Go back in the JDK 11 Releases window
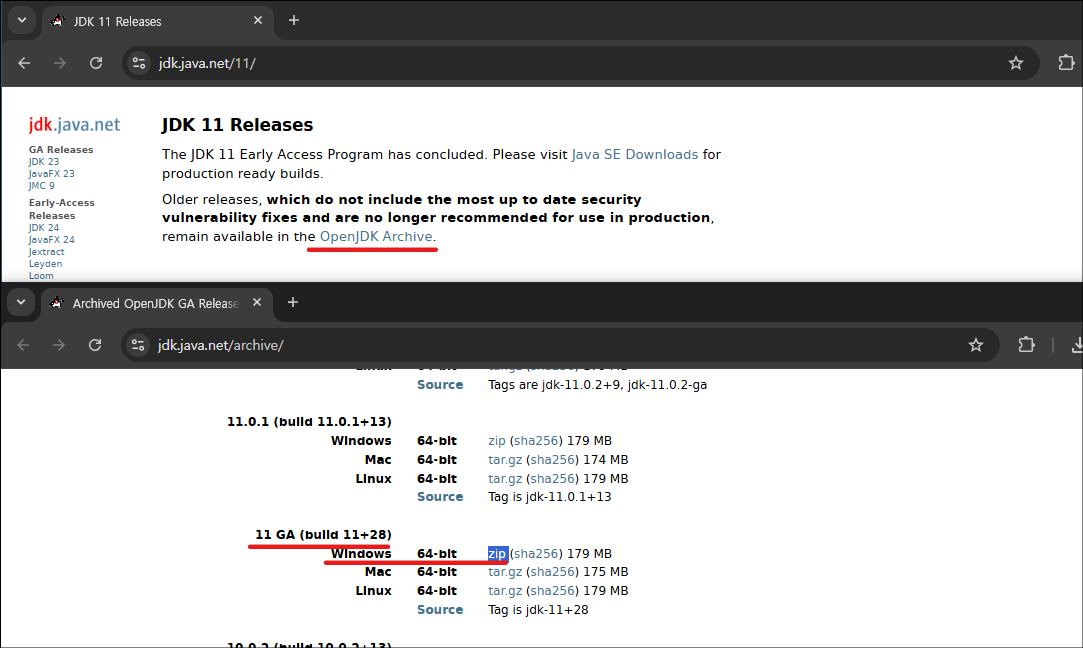 pos(24,63)
